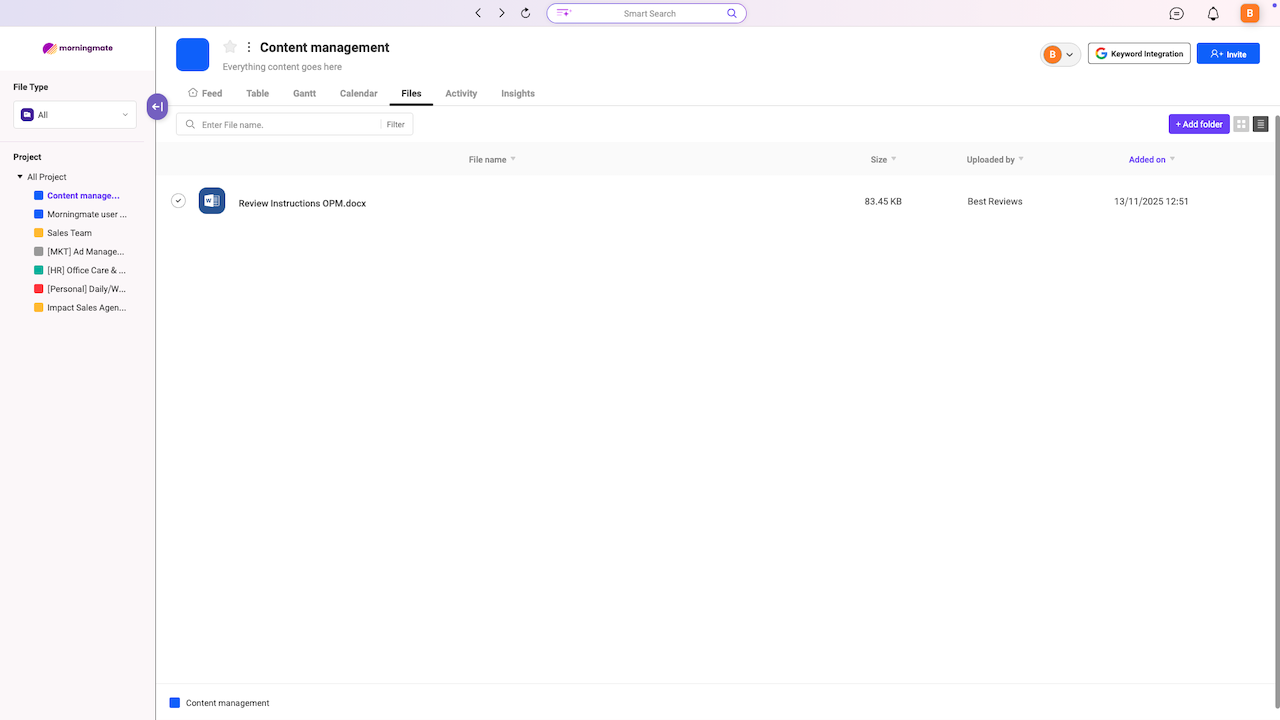The height and width of the screenshot is (720, 1280).
Task: Open the chat messages icon
Action: pyautogui.click(x=1177, y=13)
